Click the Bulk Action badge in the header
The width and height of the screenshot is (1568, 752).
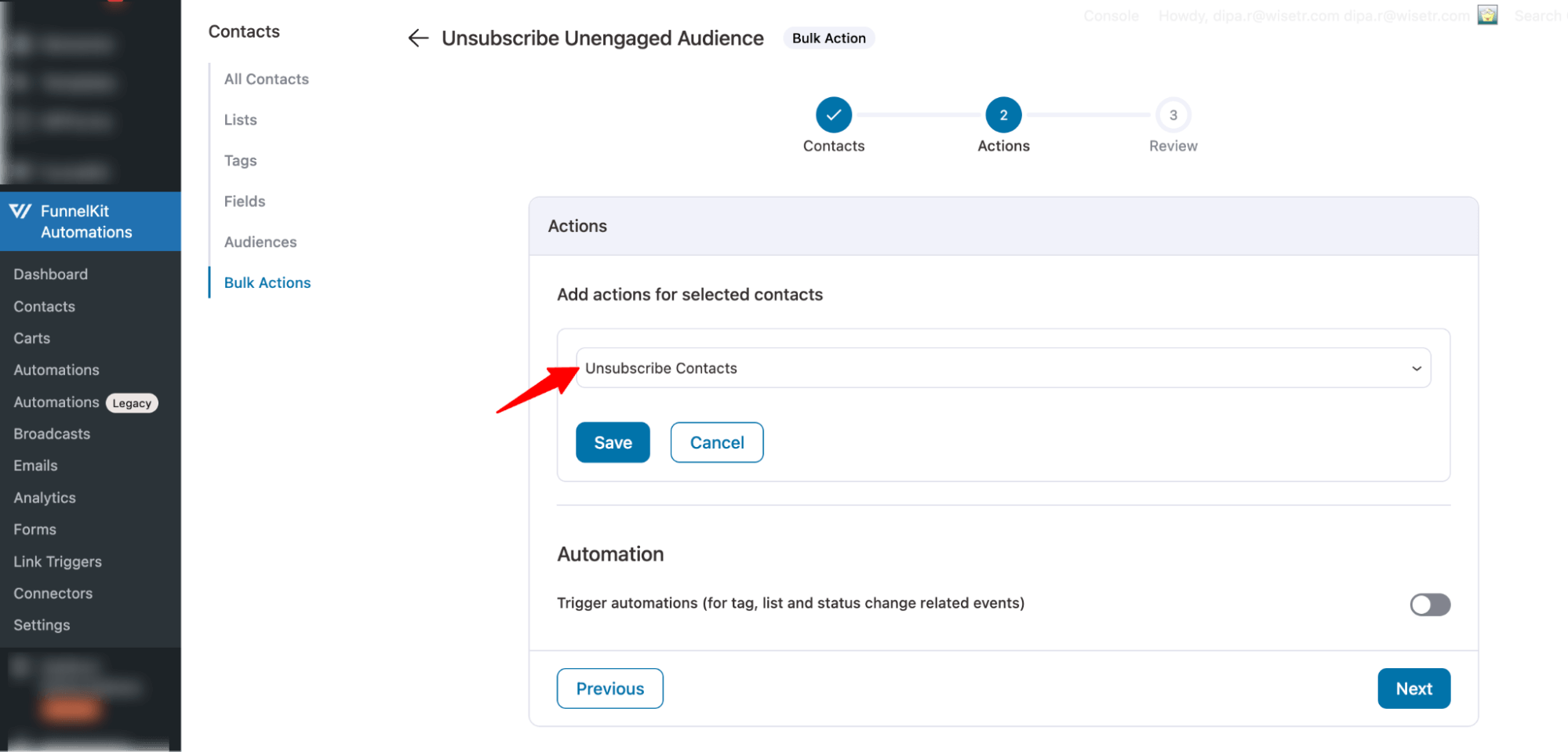pyautogui.click(x=828, y=38)
